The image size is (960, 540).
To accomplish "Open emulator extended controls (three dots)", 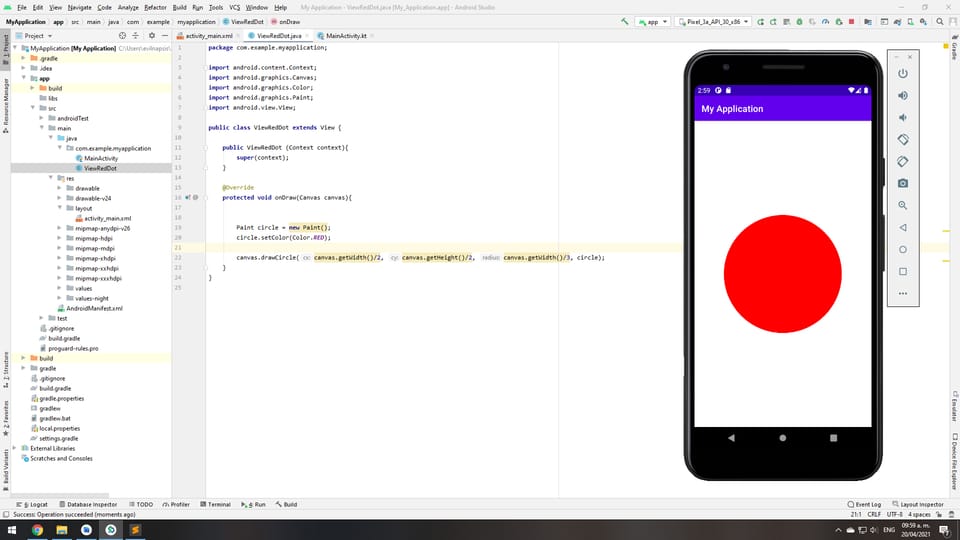I will click(x=903, y=293).
